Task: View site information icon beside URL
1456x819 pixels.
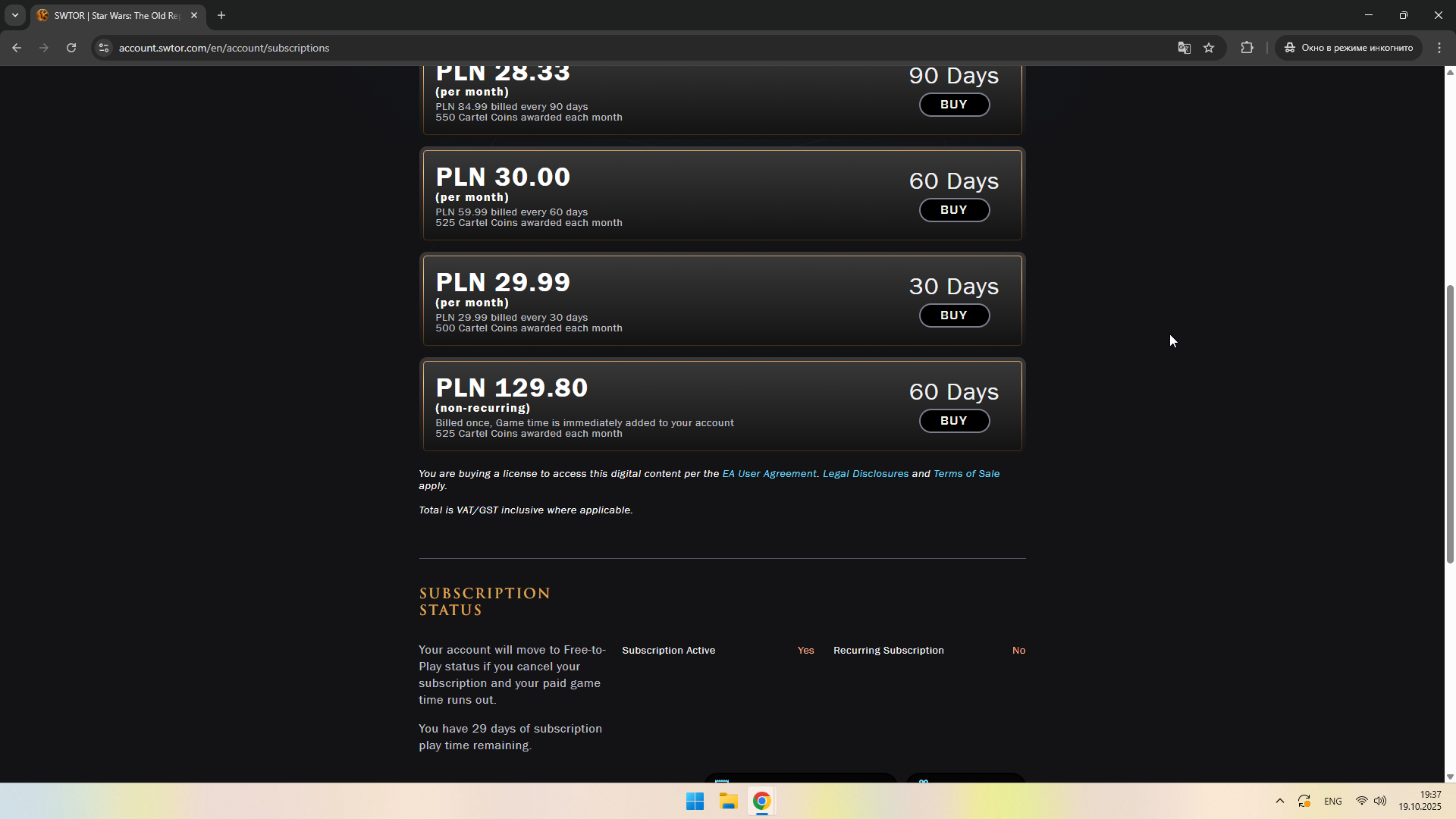Action: tap(104, 48)
